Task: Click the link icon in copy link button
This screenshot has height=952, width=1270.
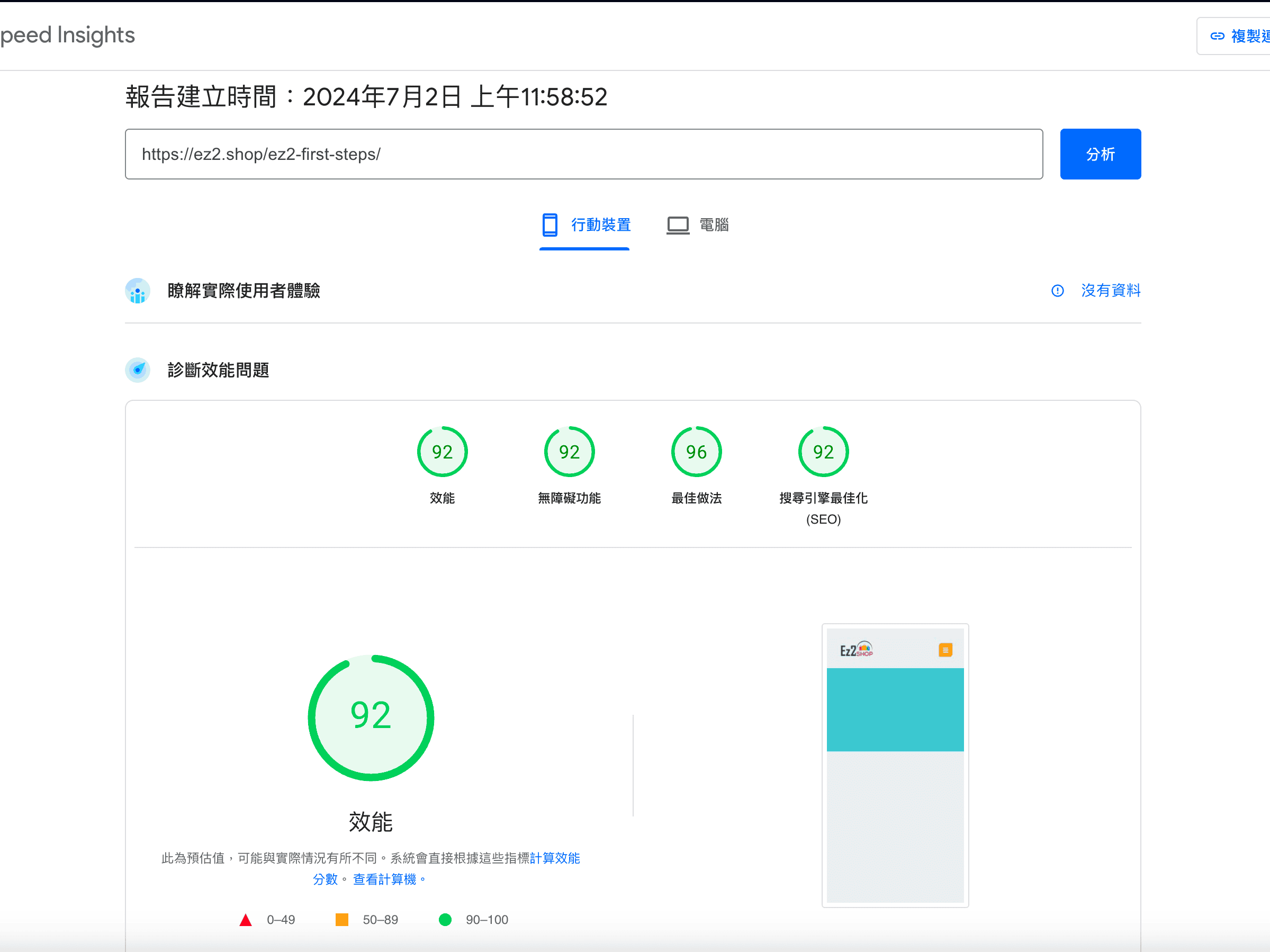Action: (1217, 36)
